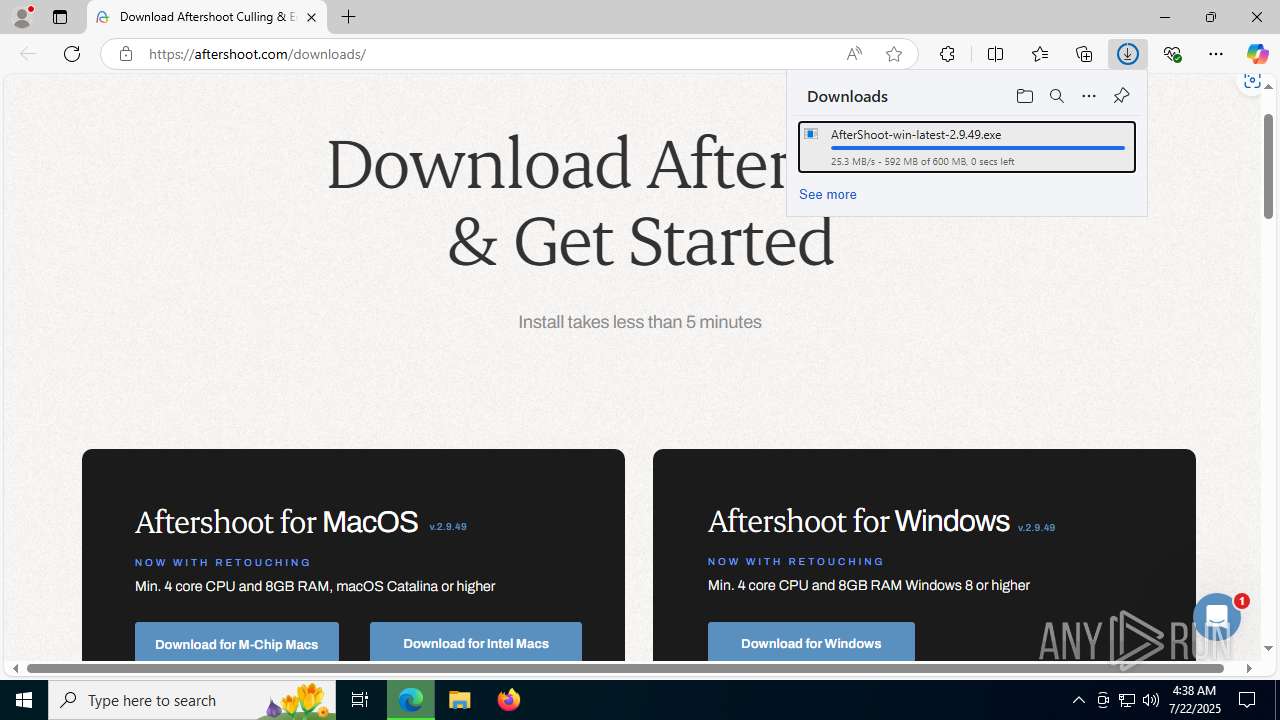Click Download for Intel Macs button
1280x720 pixels.
tap(476, 642)
